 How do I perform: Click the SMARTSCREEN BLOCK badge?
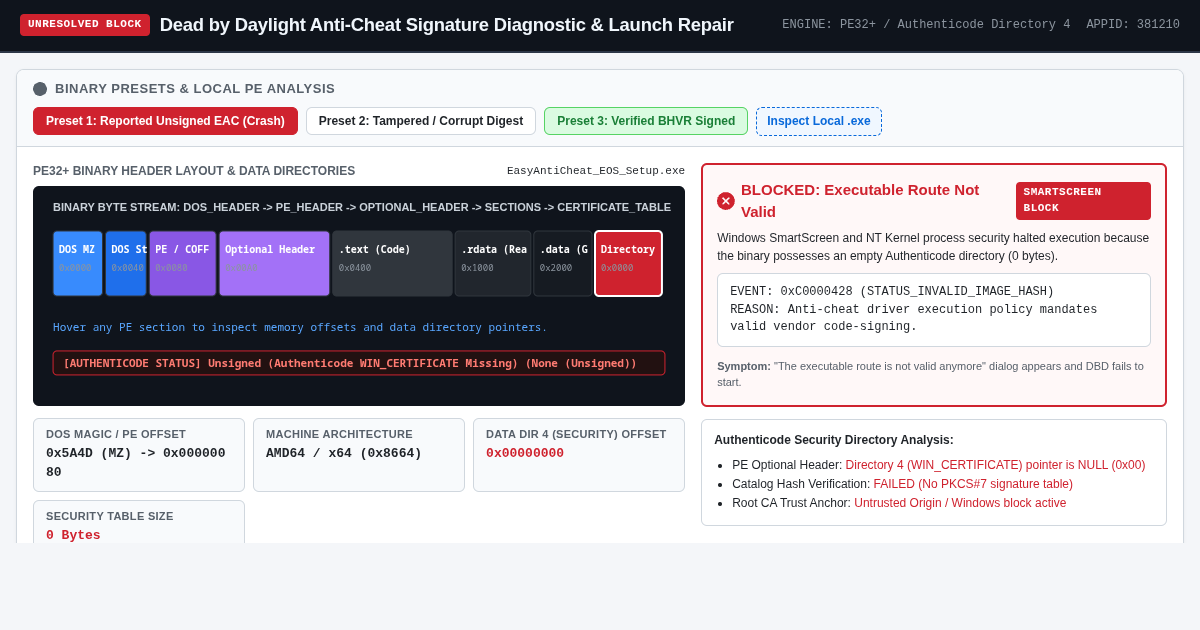click(1083, 201)
